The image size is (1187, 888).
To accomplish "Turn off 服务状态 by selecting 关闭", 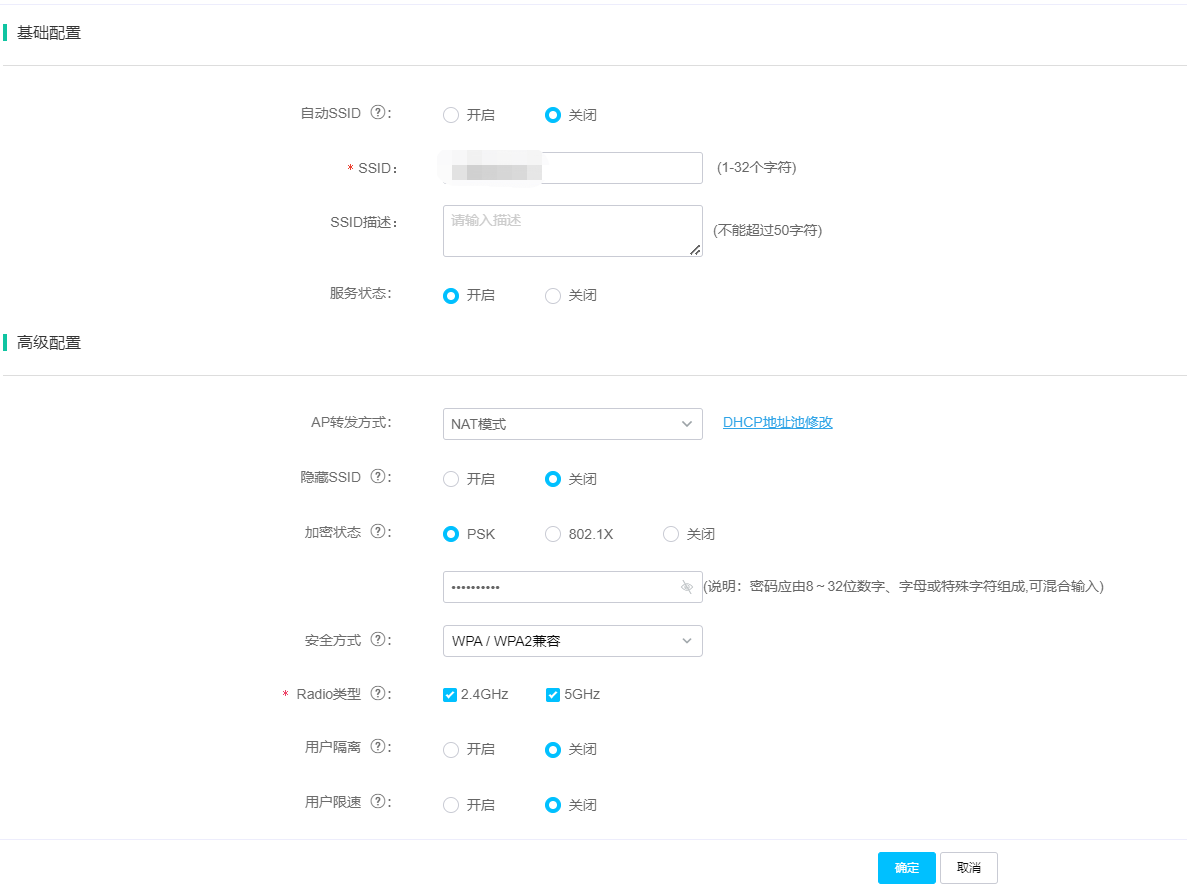I will pos(553,296).
